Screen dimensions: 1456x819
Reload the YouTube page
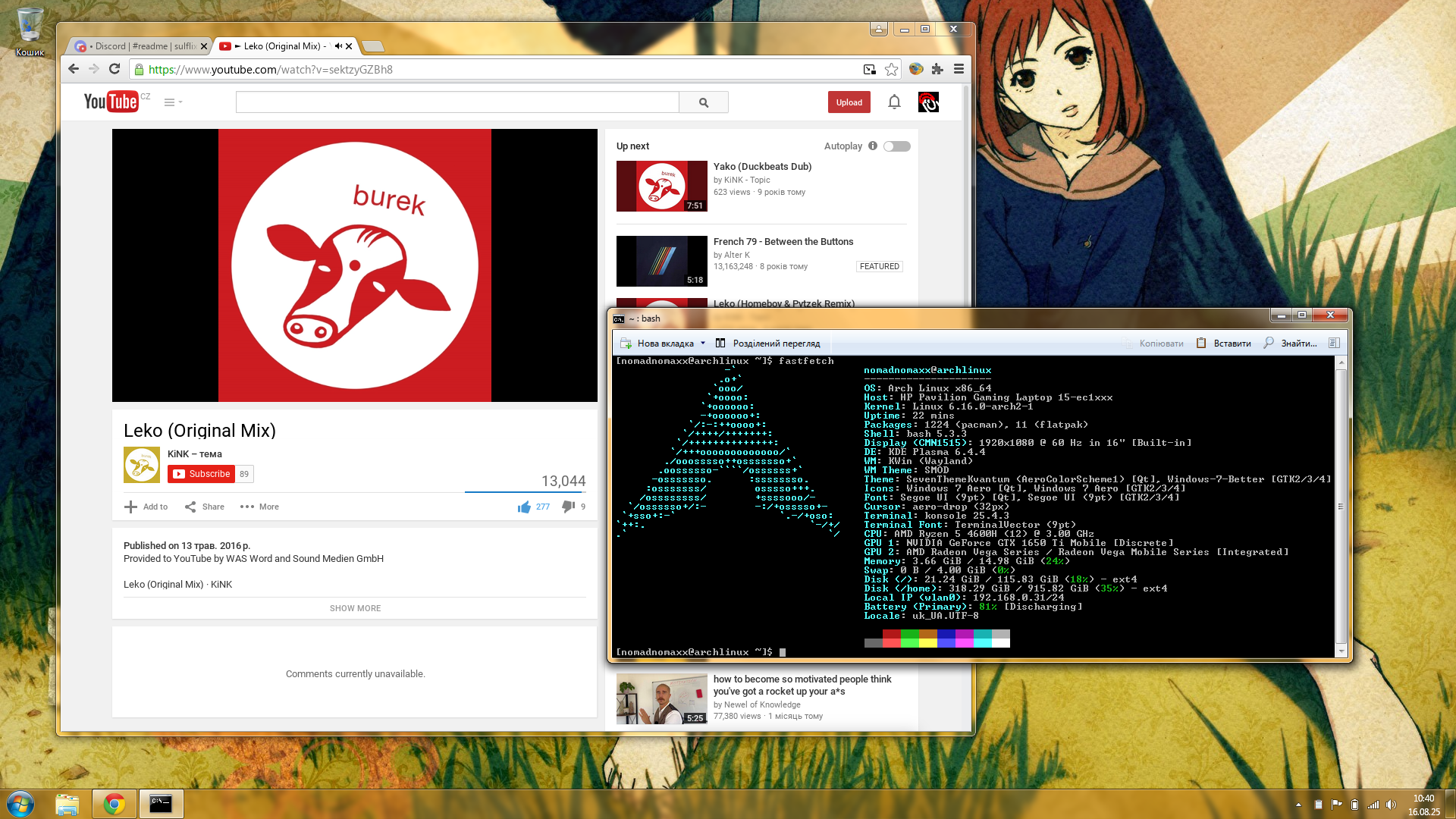(x=115, y=69)
